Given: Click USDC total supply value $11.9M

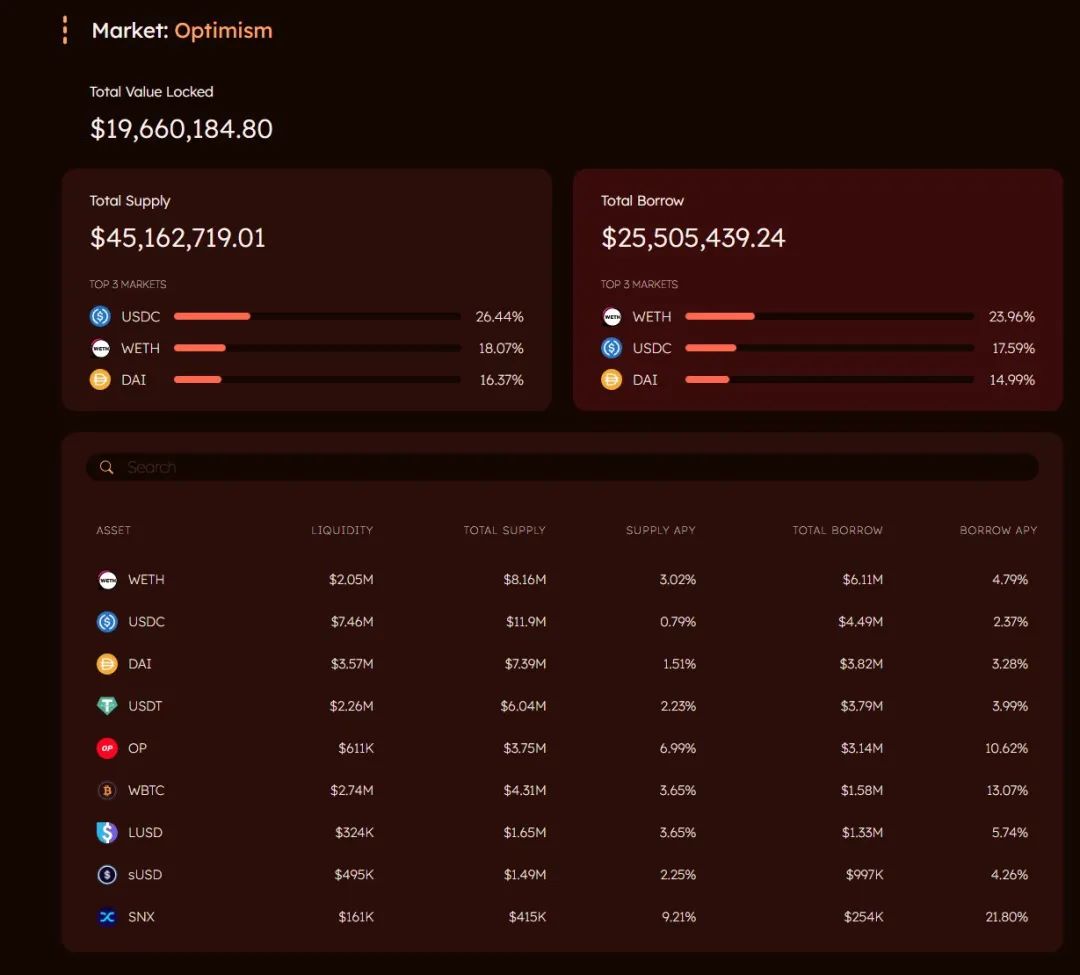Looking at the screenshot, I should [526, 622].
